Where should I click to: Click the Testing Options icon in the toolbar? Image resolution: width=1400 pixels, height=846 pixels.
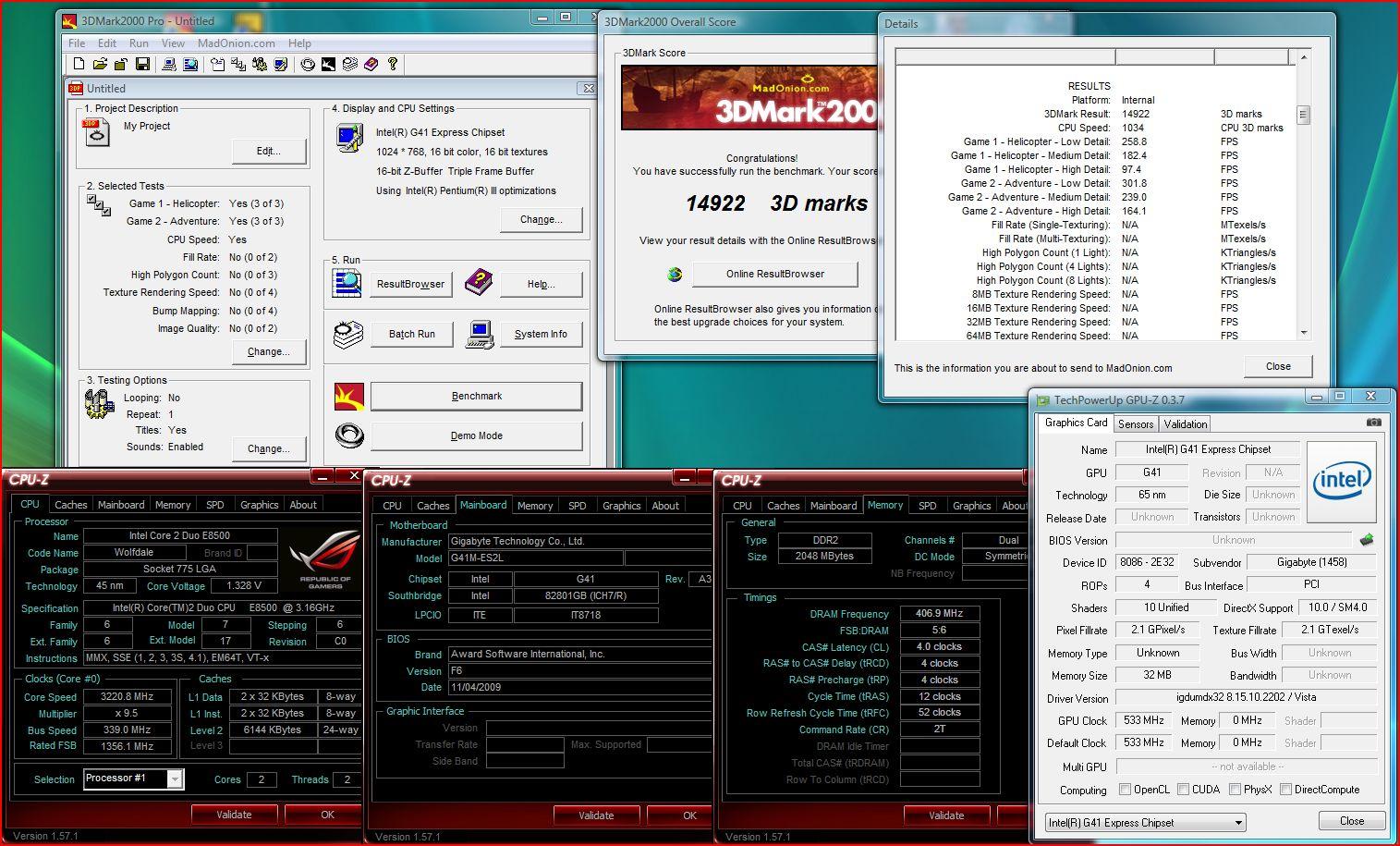260,64
